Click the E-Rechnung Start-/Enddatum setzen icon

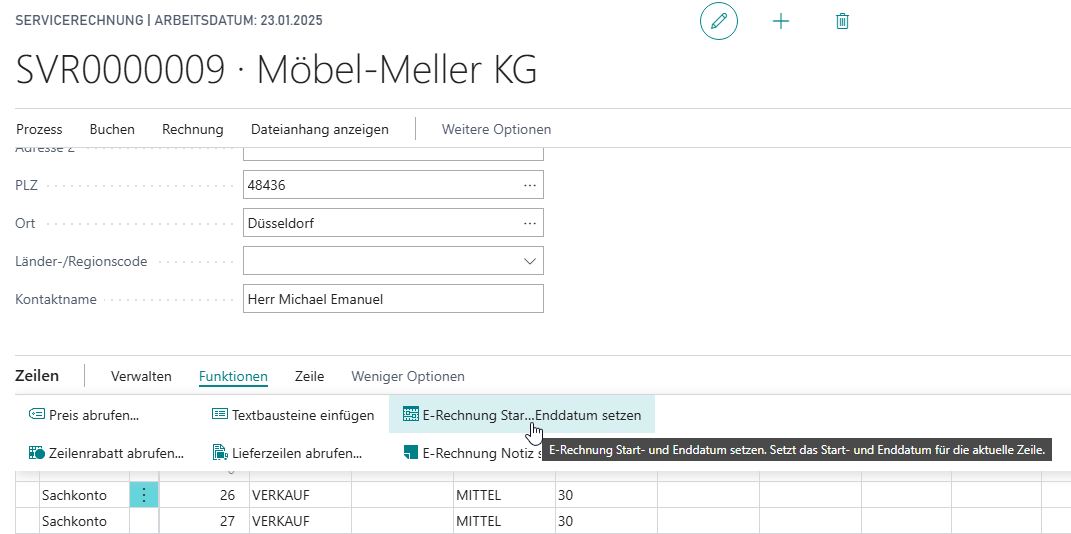pyautogui.click(x=410, y=415)
